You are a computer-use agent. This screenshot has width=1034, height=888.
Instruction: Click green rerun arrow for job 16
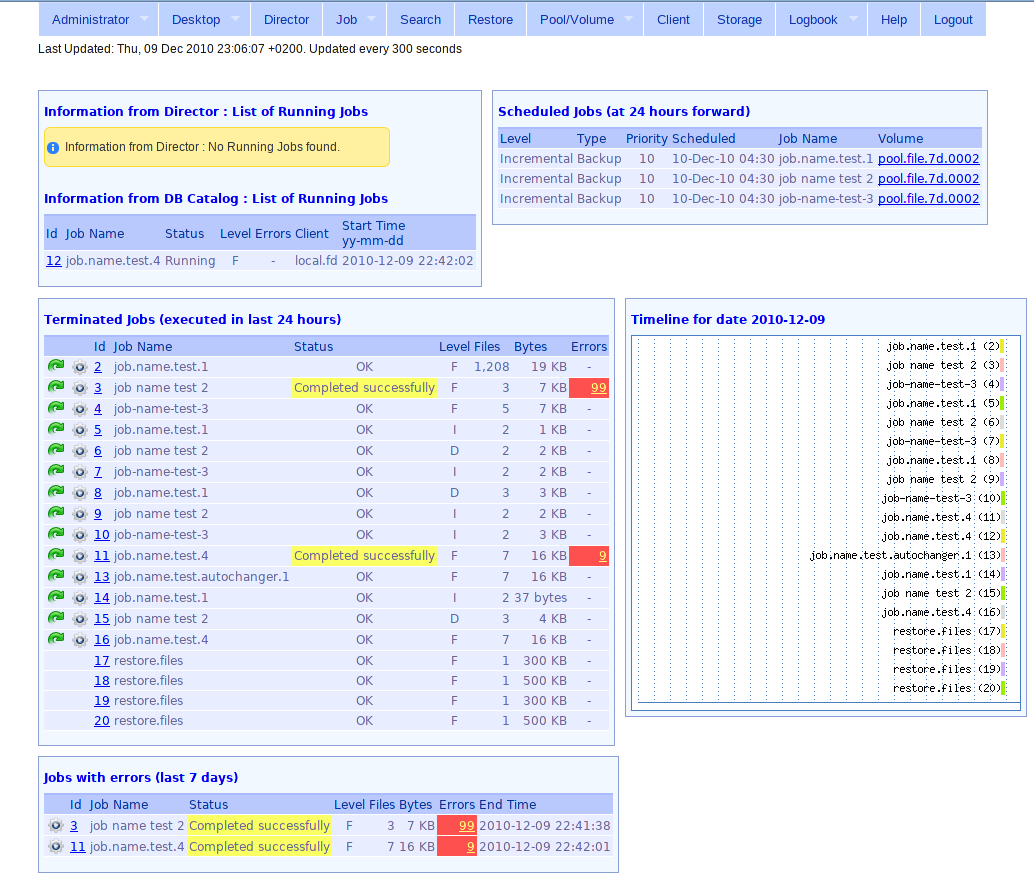(56, 639)
